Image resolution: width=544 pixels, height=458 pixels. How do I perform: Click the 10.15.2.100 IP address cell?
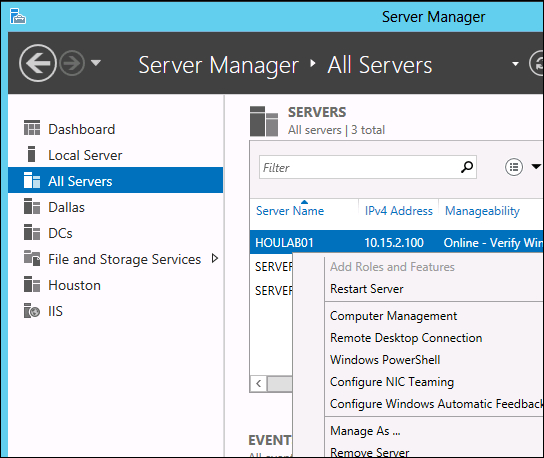pyautogui.click(x=394, y=243)
